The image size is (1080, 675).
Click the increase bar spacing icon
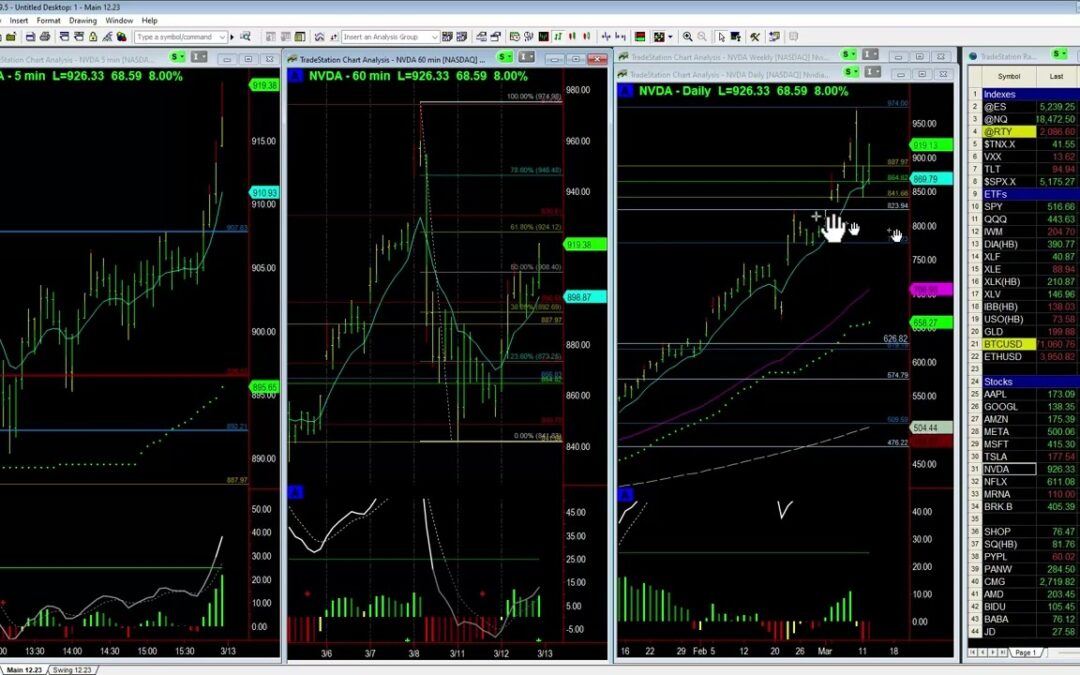[606, 37]
